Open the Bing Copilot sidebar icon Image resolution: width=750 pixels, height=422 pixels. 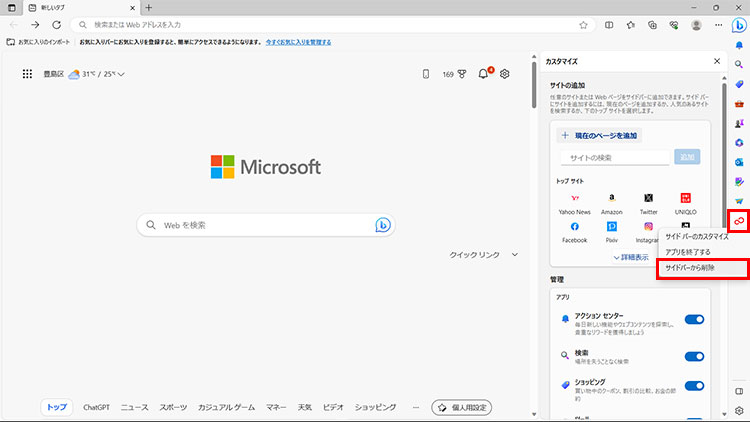(x=738, y=25)
